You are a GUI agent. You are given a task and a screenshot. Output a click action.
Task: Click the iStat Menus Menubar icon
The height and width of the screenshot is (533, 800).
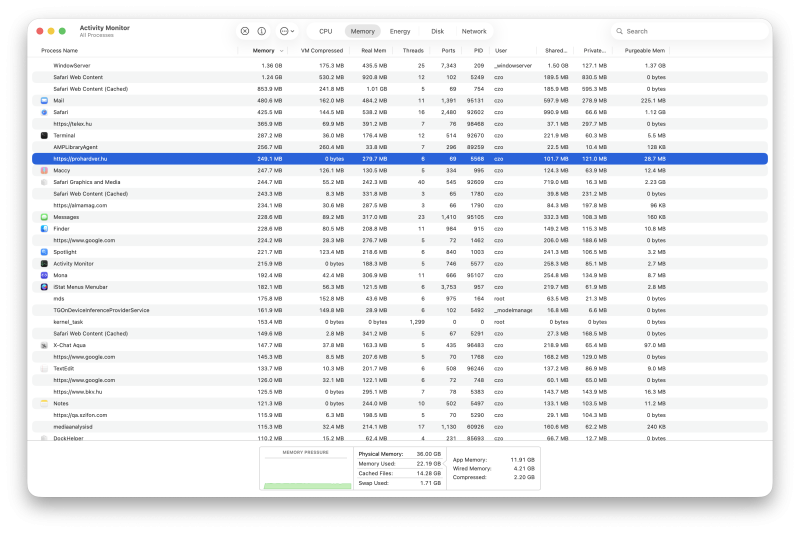44,287
